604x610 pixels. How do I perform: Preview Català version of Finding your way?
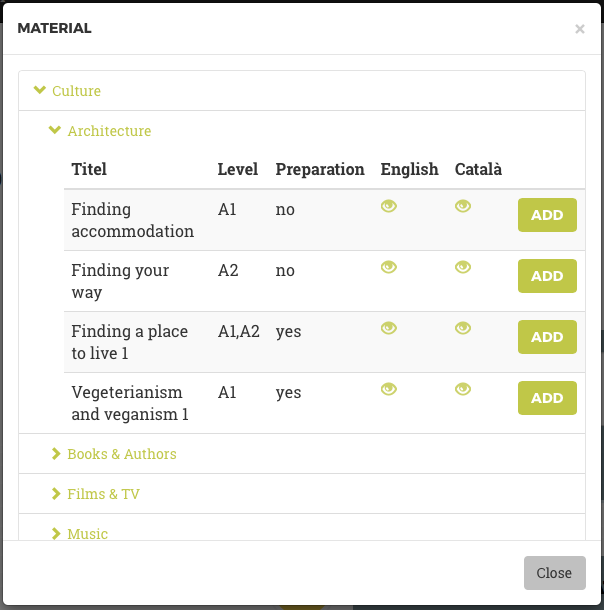tap(463, 267)
